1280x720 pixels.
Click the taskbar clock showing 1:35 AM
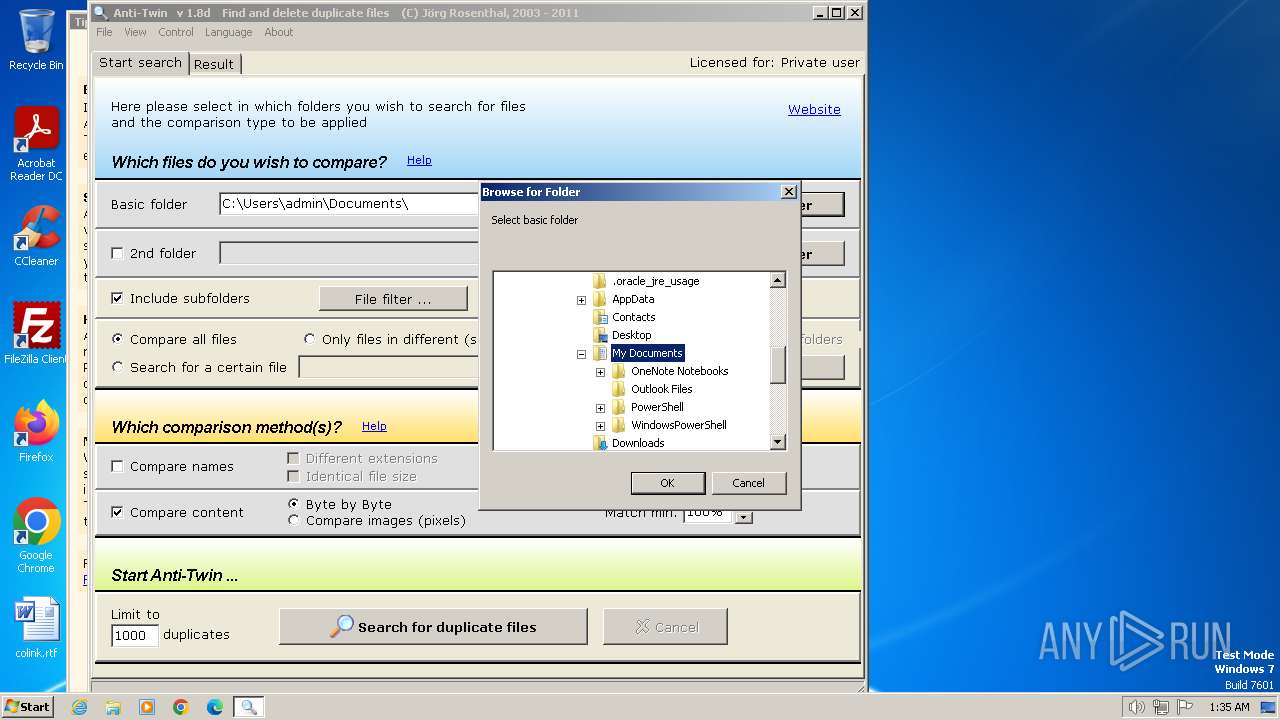tap(1228, 707)
